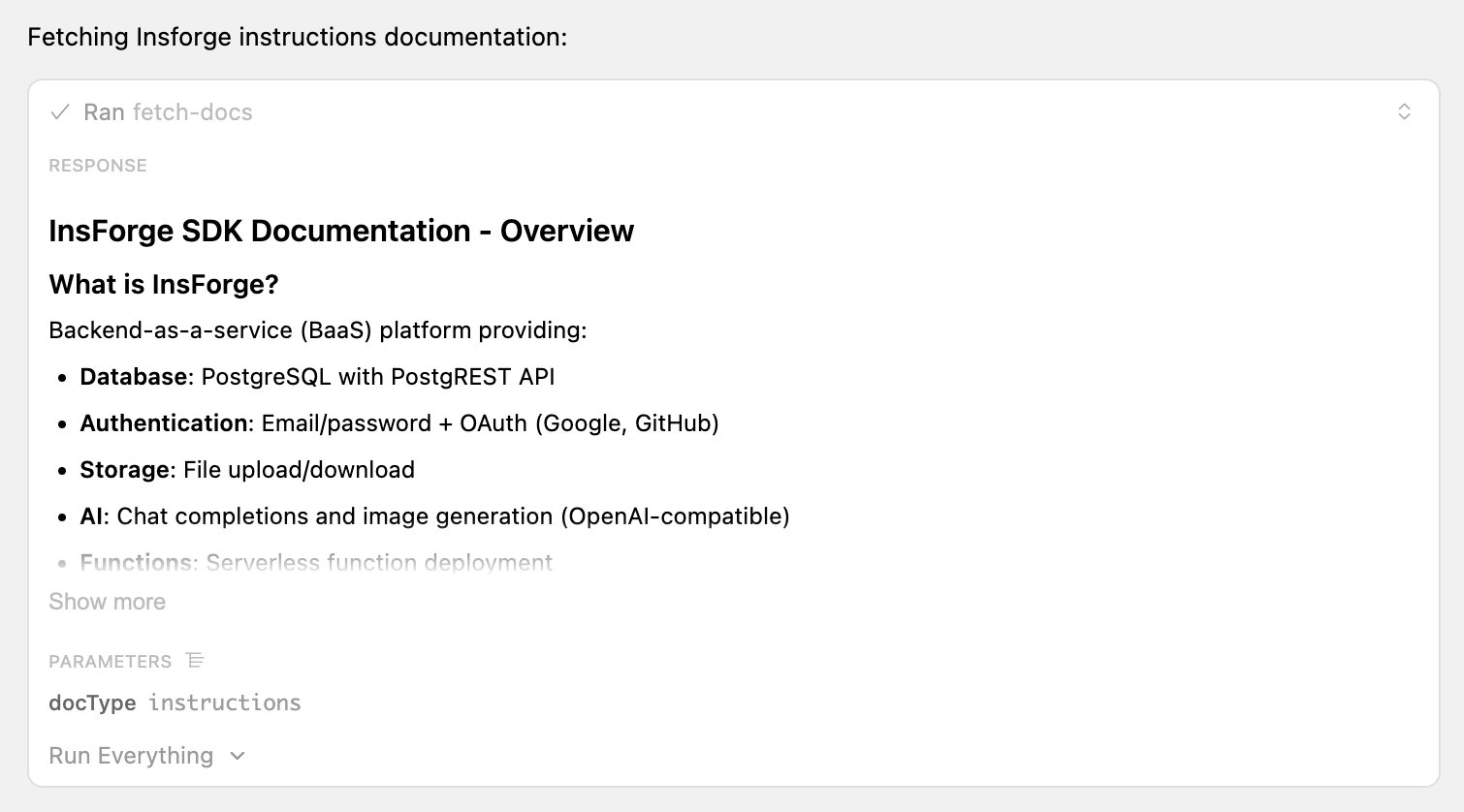Click the Fetching Insforge instructions documentation text
The image size is (1464, 812).
[x=298, y=37]
